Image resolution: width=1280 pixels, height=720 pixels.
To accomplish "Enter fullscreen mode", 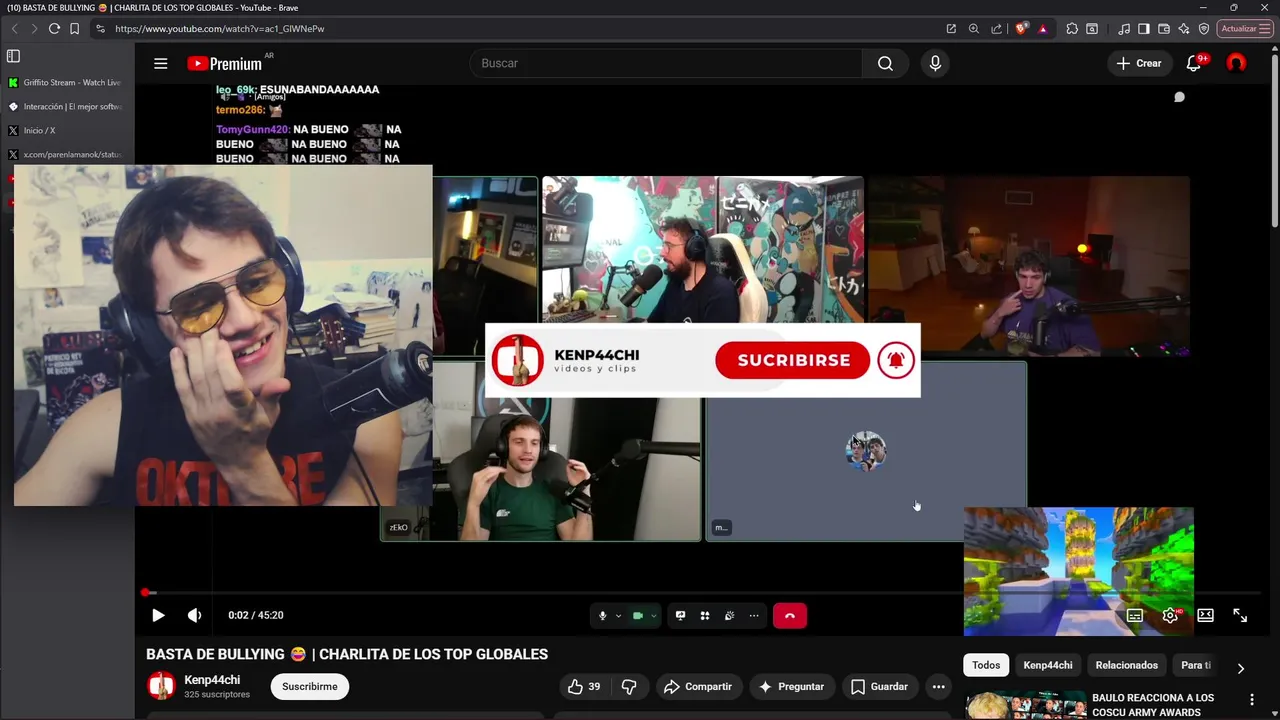I will coord(1240,615).
